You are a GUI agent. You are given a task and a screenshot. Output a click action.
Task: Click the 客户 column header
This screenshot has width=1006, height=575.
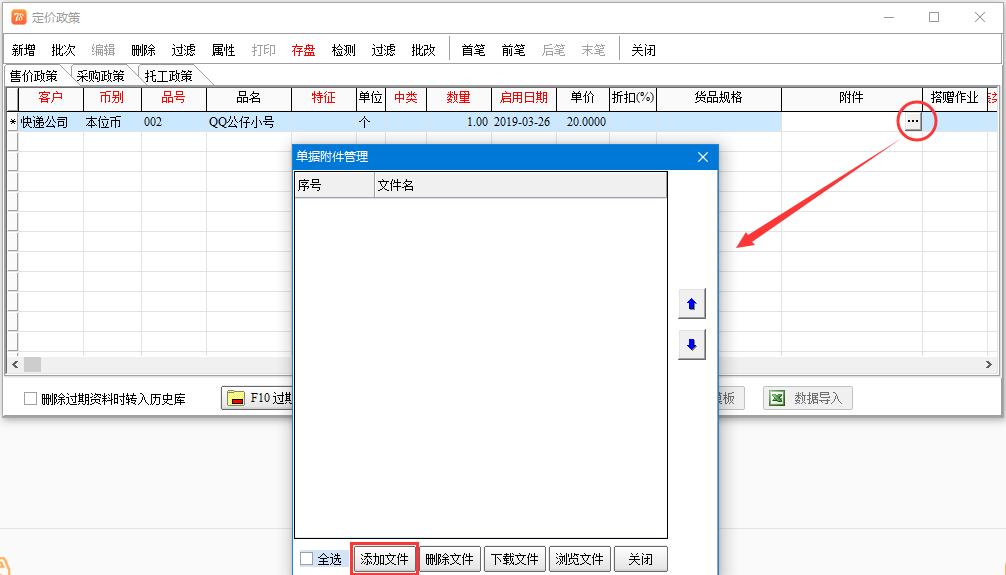coord(50,98)
